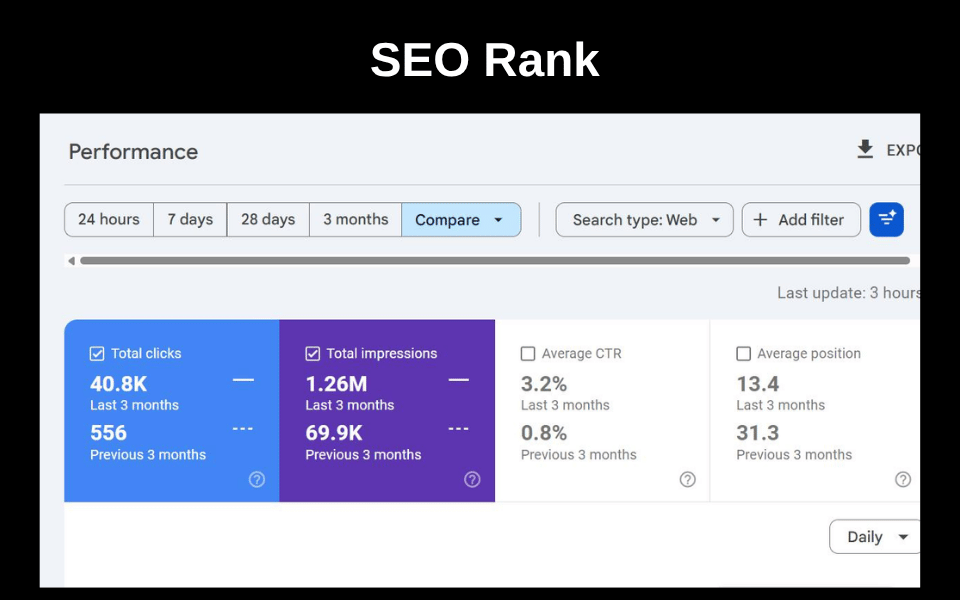
Task: Open help icon on Total impressions card
Action: (472, 479)
